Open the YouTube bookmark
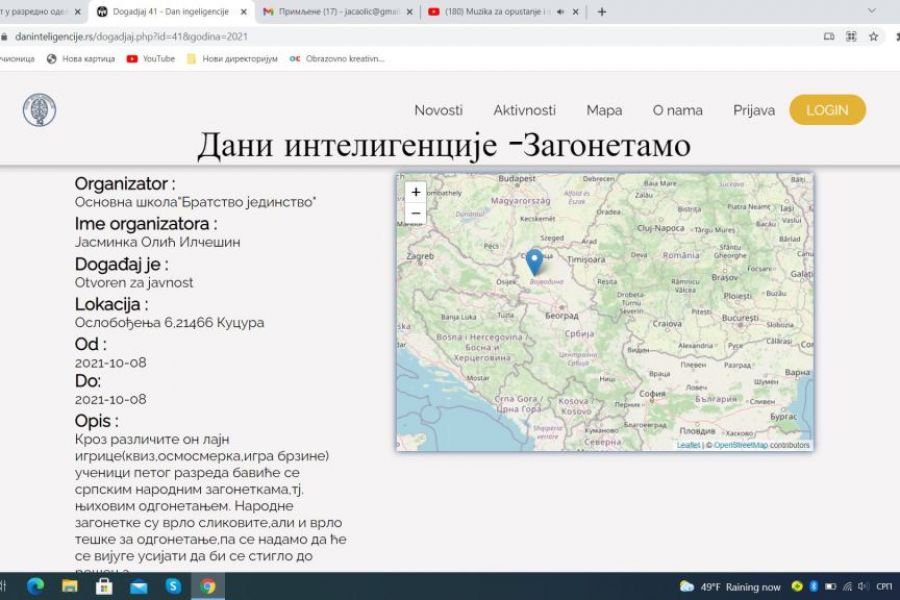 click(x=151, y=59)
